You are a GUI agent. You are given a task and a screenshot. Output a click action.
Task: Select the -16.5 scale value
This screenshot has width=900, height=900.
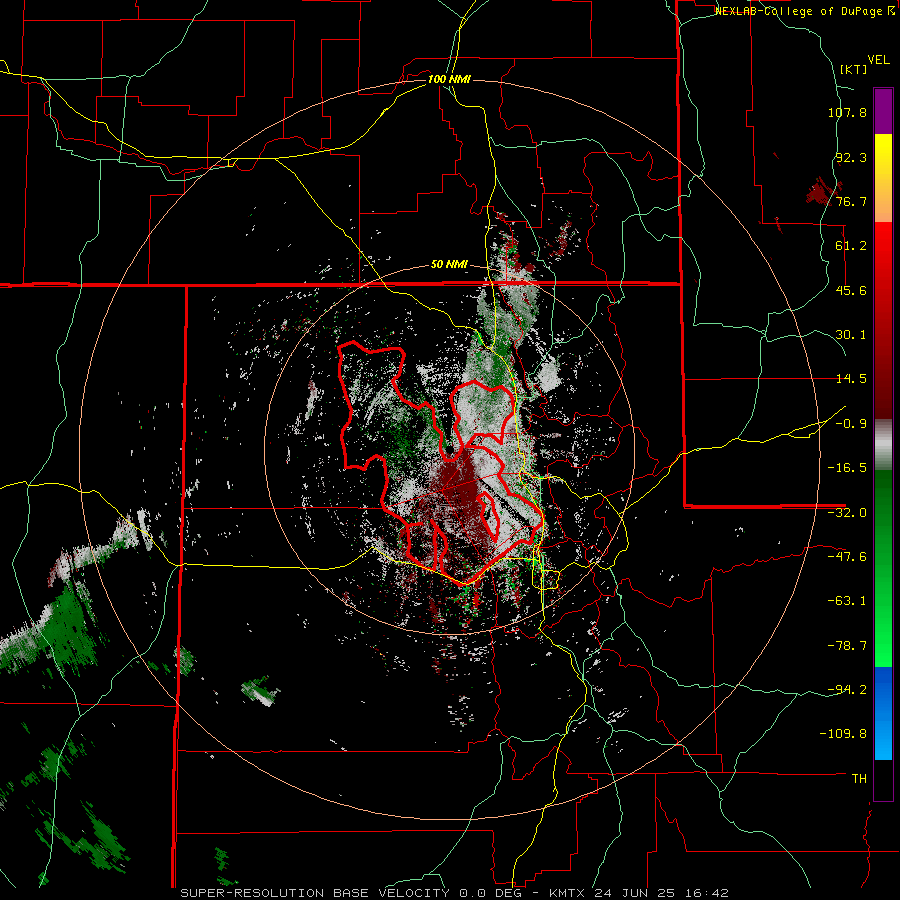(847, 468)
